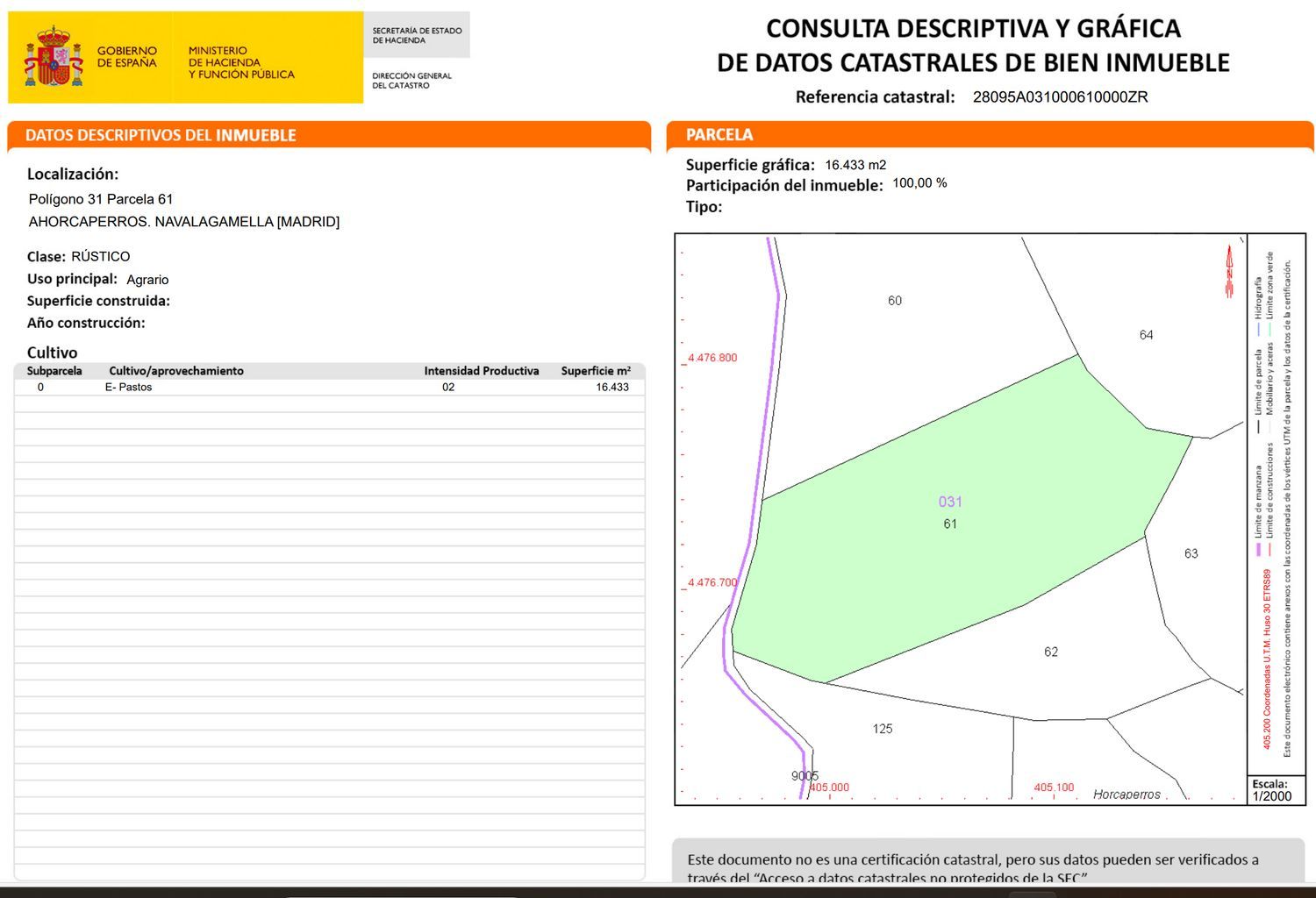This screenshot has width=1316, height=898.
Task: Click the Ministerio de Hacienda logo text
Action: click(241, 62)
